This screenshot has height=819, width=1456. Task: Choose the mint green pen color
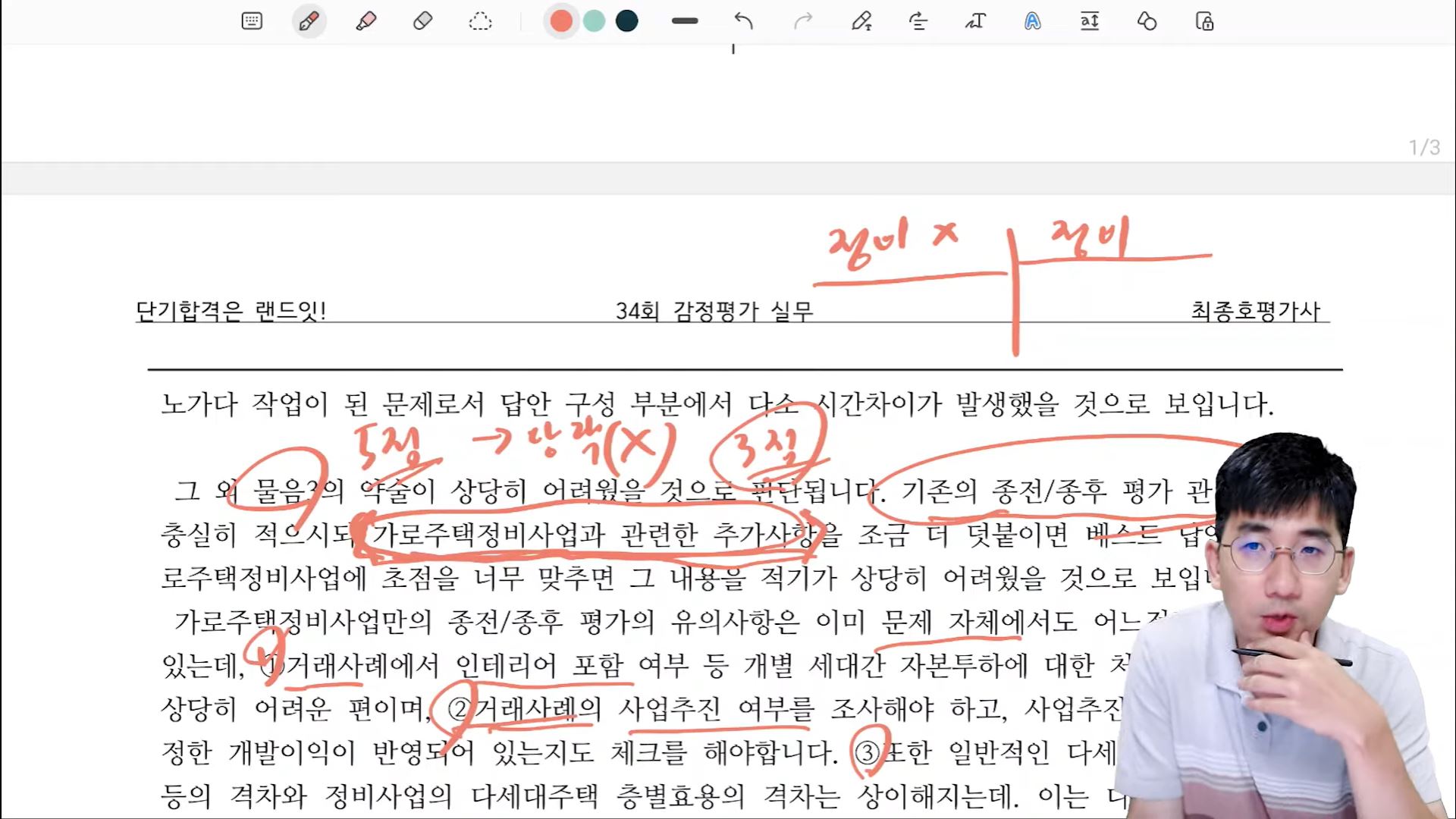595,21
